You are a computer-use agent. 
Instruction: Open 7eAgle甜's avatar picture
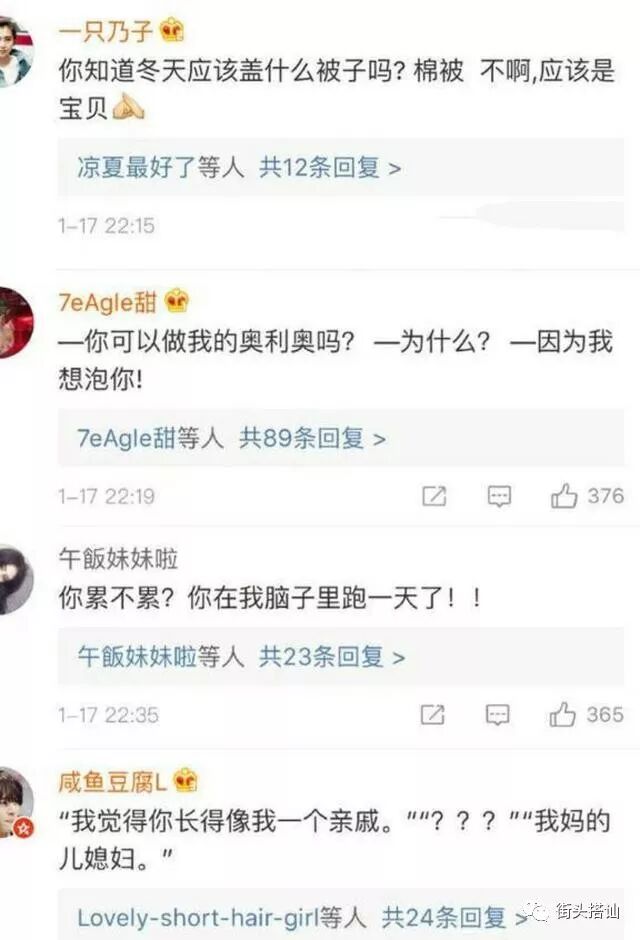click(x=15, y=323)
